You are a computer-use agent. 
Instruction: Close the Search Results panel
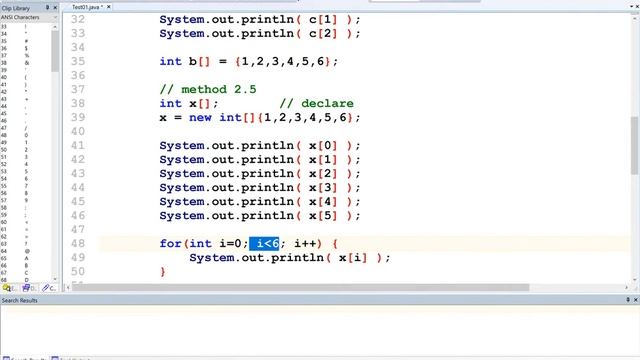[x=636, y=300]
